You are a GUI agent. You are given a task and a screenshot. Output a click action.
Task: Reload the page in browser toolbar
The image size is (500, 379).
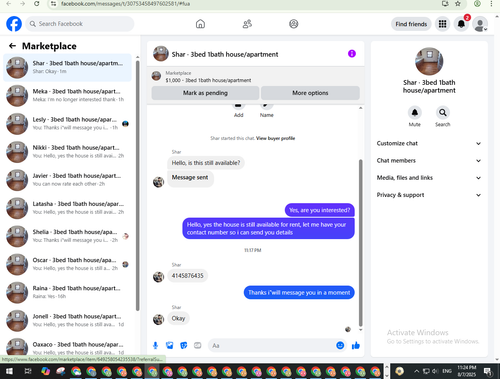pos(37,4)
